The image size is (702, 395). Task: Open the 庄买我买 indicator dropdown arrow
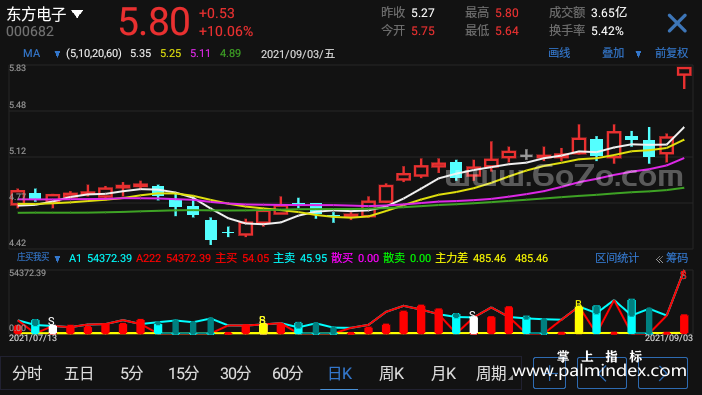point(57,259)
